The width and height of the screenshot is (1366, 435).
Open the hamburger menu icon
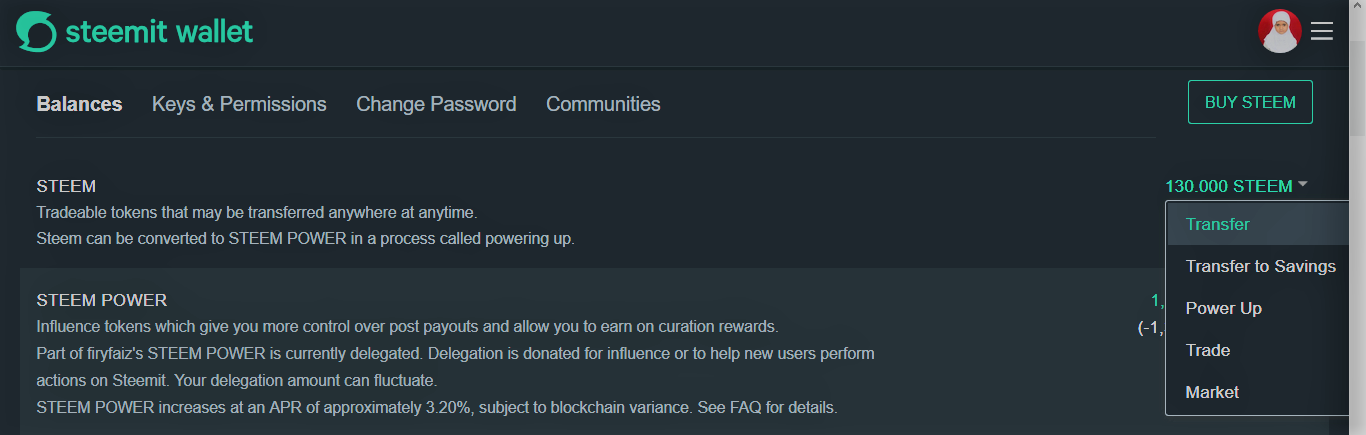pos(1322,32)
